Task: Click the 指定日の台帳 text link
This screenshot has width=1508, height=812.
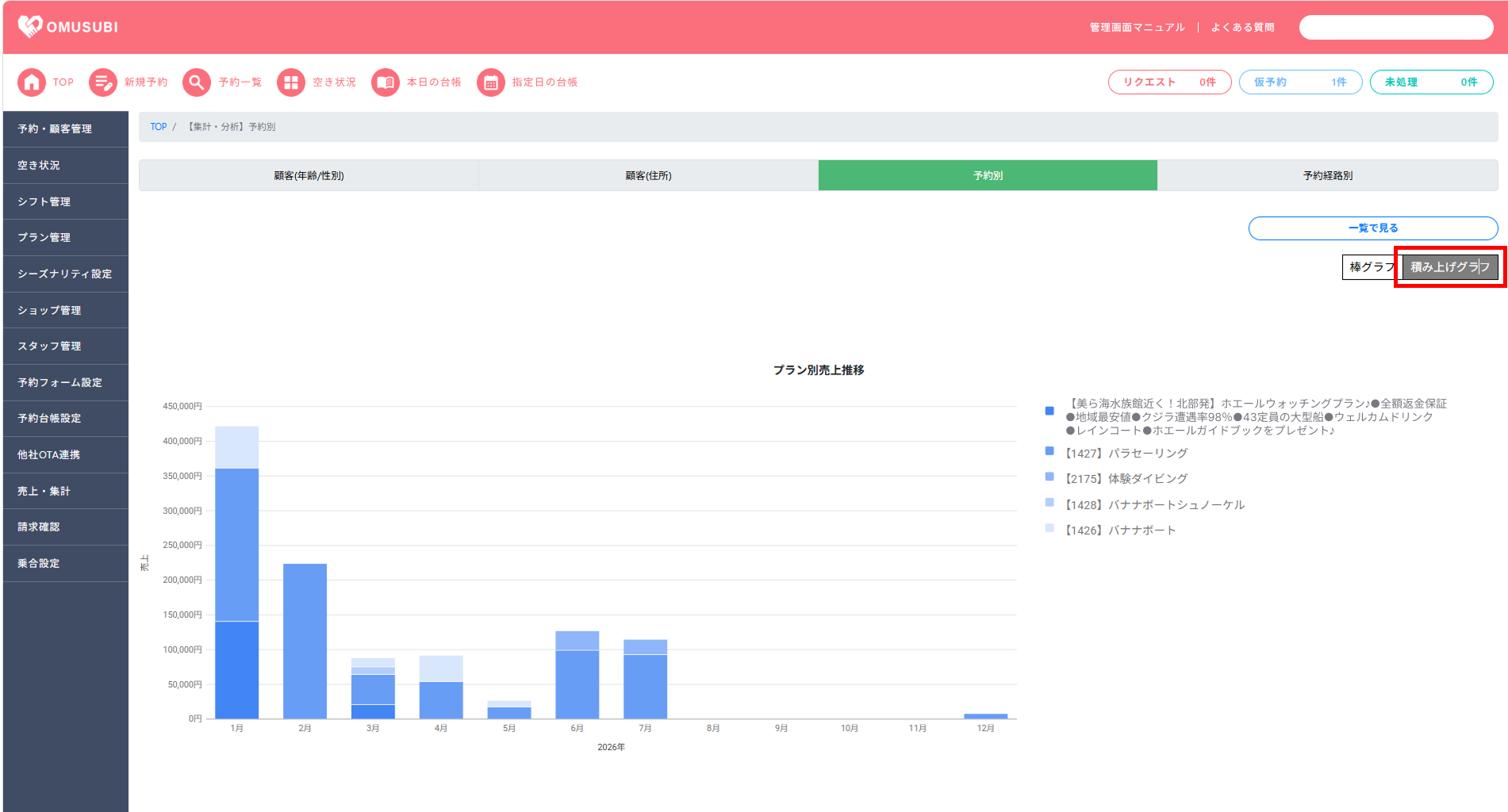Action: [545, 82]
